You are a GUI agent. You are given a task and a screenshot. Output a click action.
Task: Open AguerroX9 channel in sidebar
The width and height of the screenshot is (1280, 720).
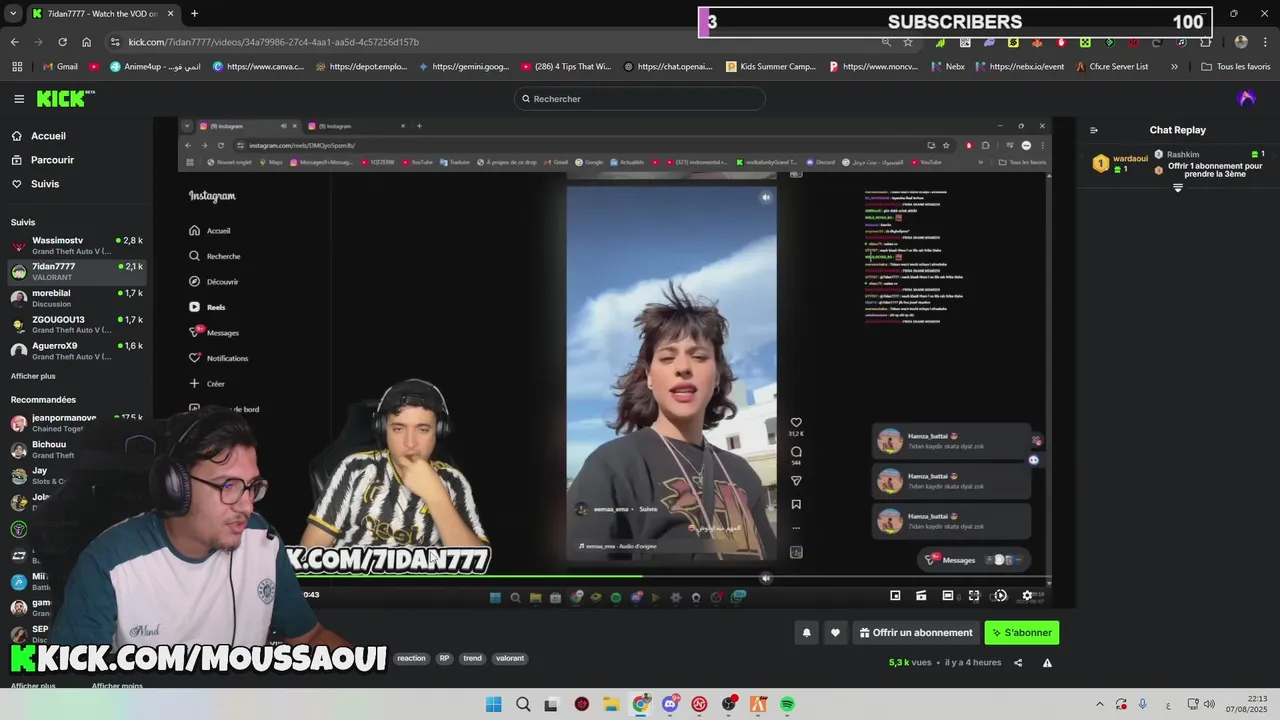[x=77, y=351]
